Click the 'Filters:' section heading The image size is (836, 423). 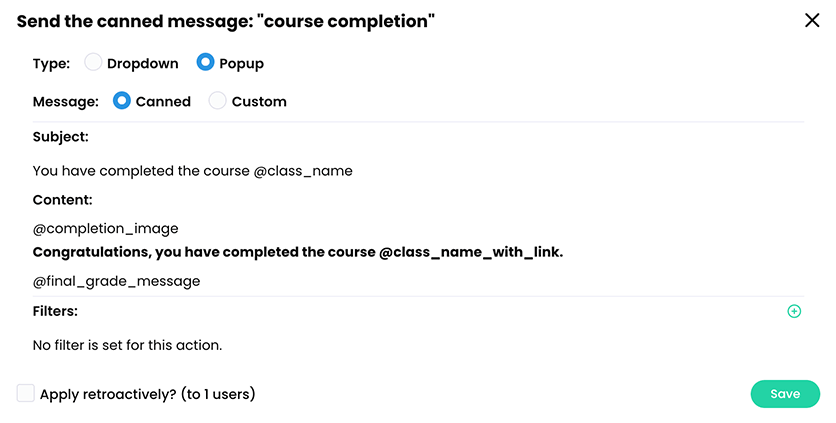(55, 311)
